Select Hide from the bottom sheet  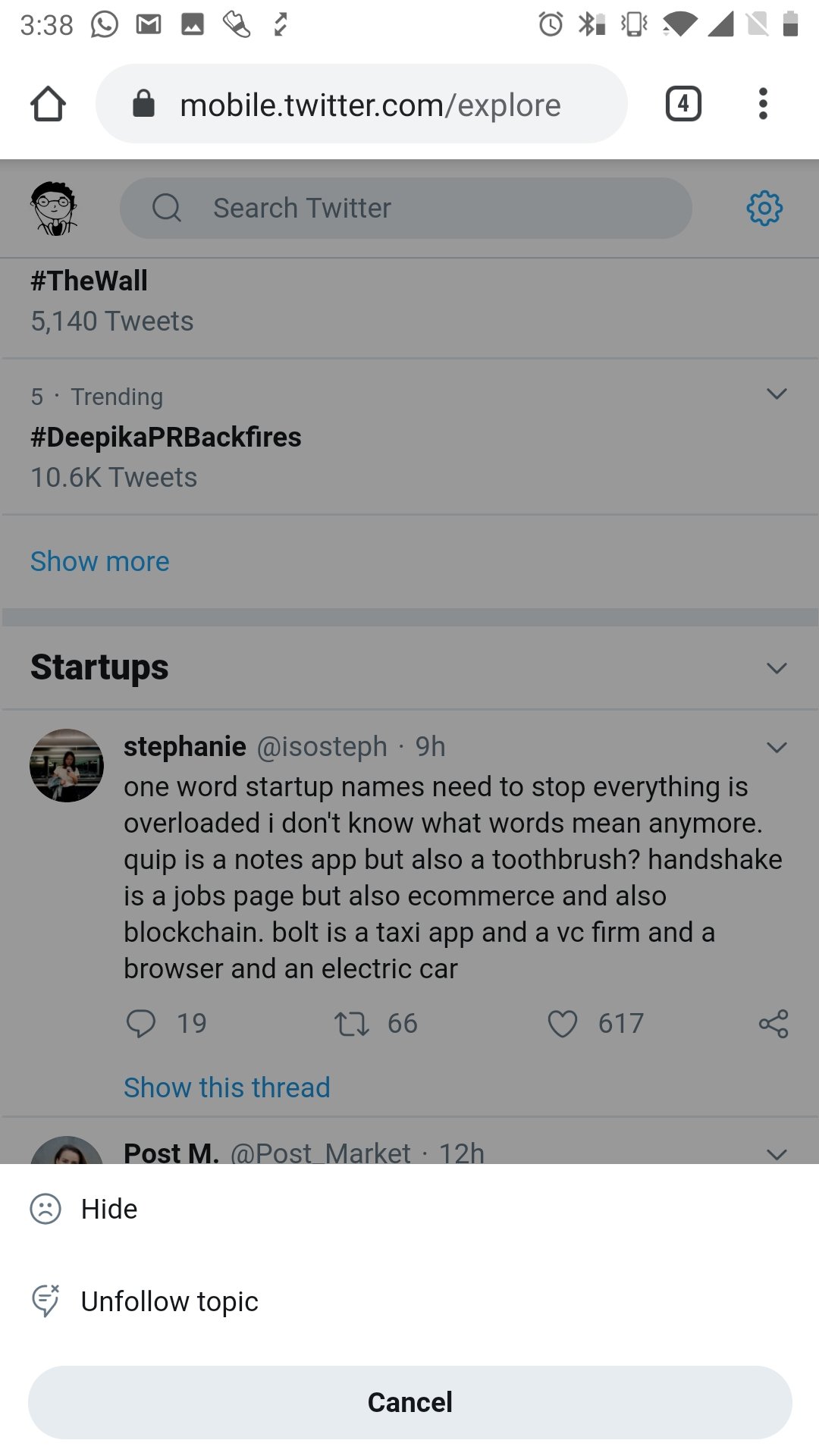coord(409,1209)
